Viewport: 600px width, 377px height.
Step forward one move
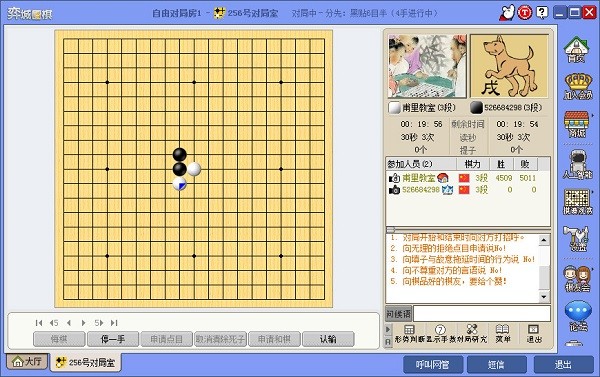tap(83, 323)
